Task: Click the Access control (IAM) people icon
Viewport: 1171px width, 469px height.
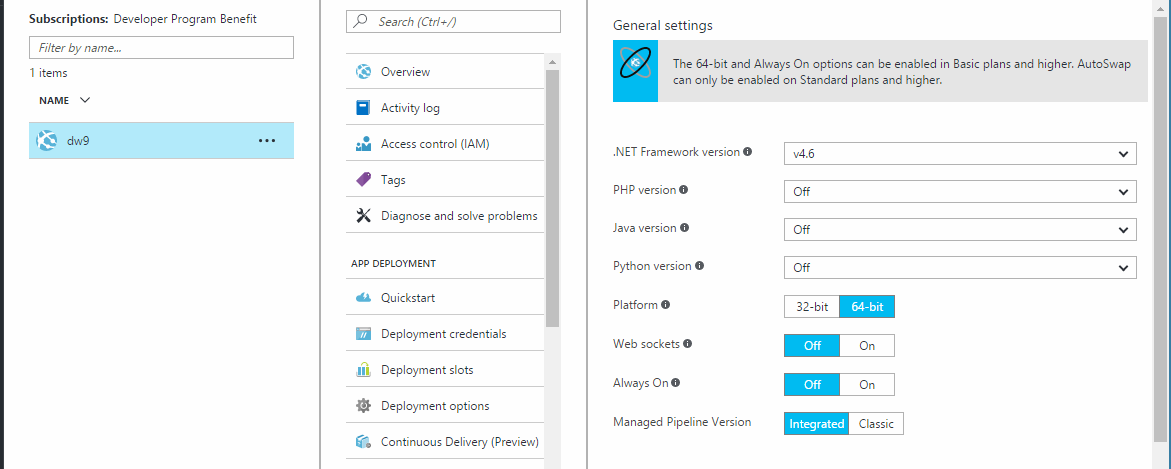Action: (363, 144)
